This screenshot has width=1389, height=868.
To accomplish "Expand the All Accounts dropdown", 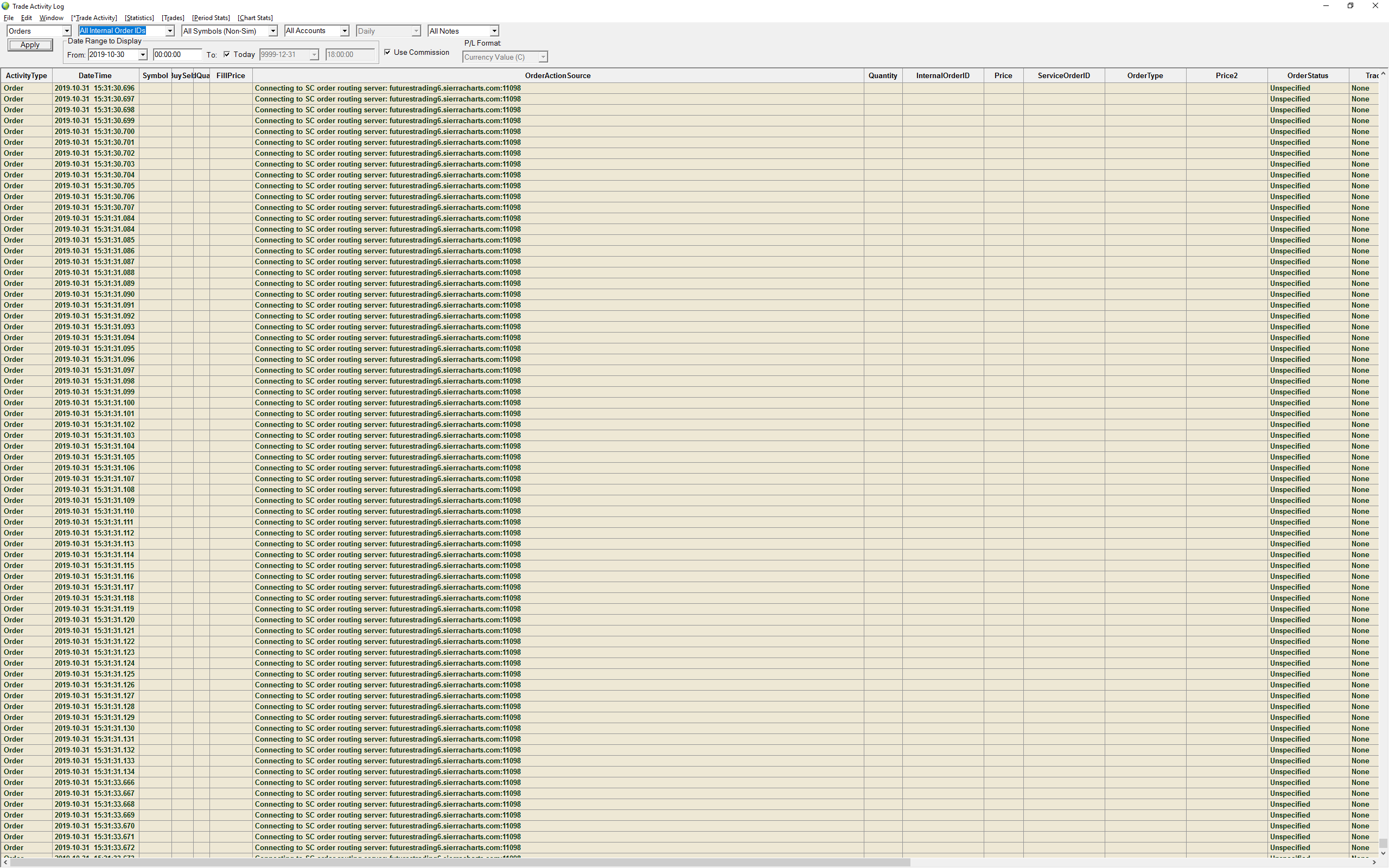I will coord(345,31).
